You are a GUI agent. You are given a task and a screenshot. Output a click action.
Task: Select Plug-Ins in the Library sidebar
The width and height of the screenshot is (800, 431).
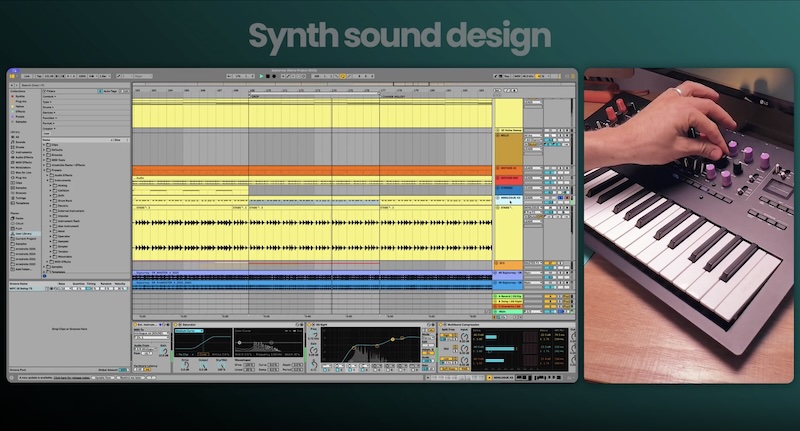tap(19, 177)
